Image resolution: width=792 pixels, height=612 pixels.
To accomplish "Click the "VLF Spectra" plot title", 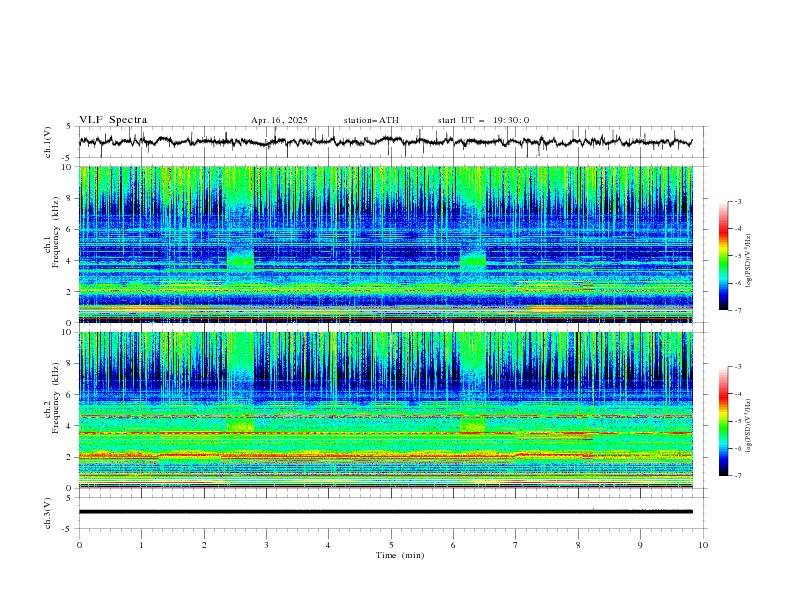I will (113, 120).
